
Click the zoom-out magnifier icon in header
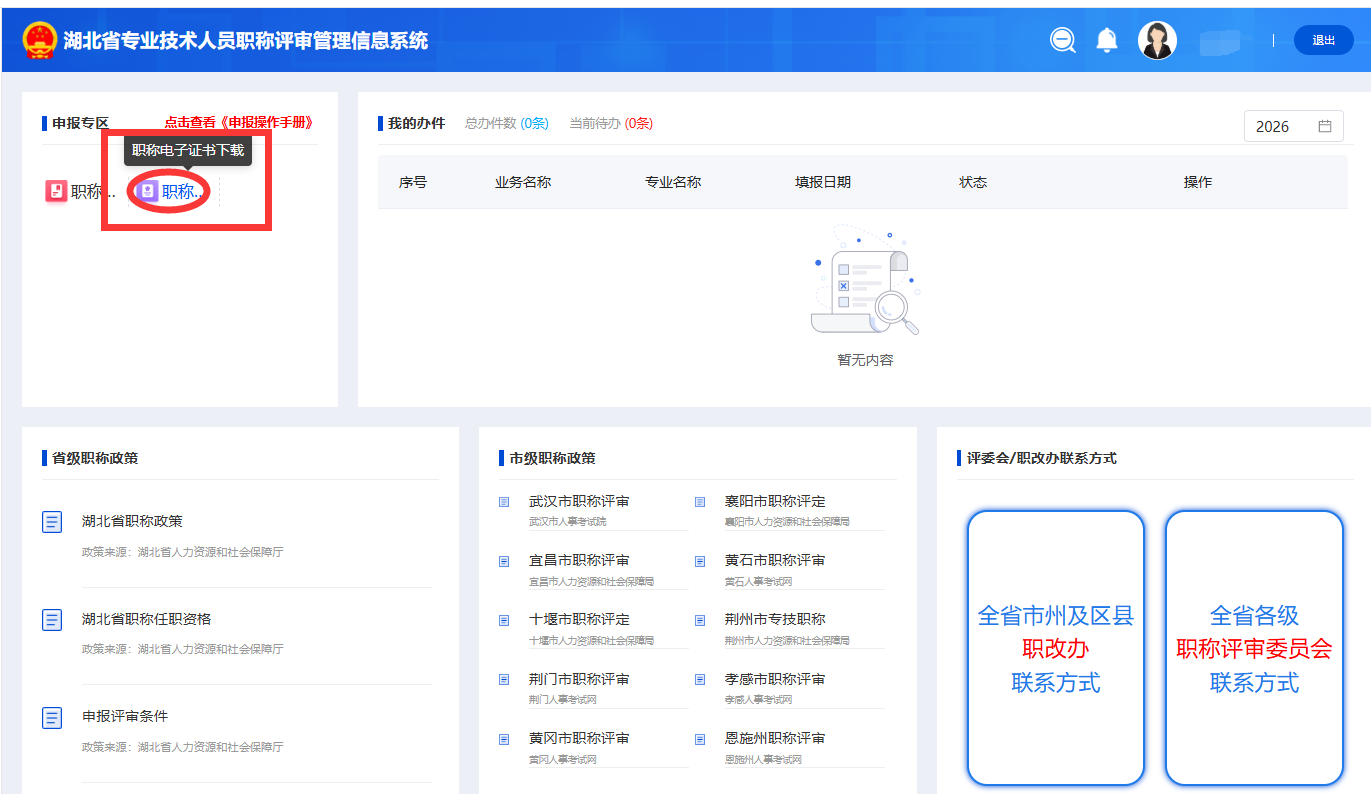(1062, 40)
